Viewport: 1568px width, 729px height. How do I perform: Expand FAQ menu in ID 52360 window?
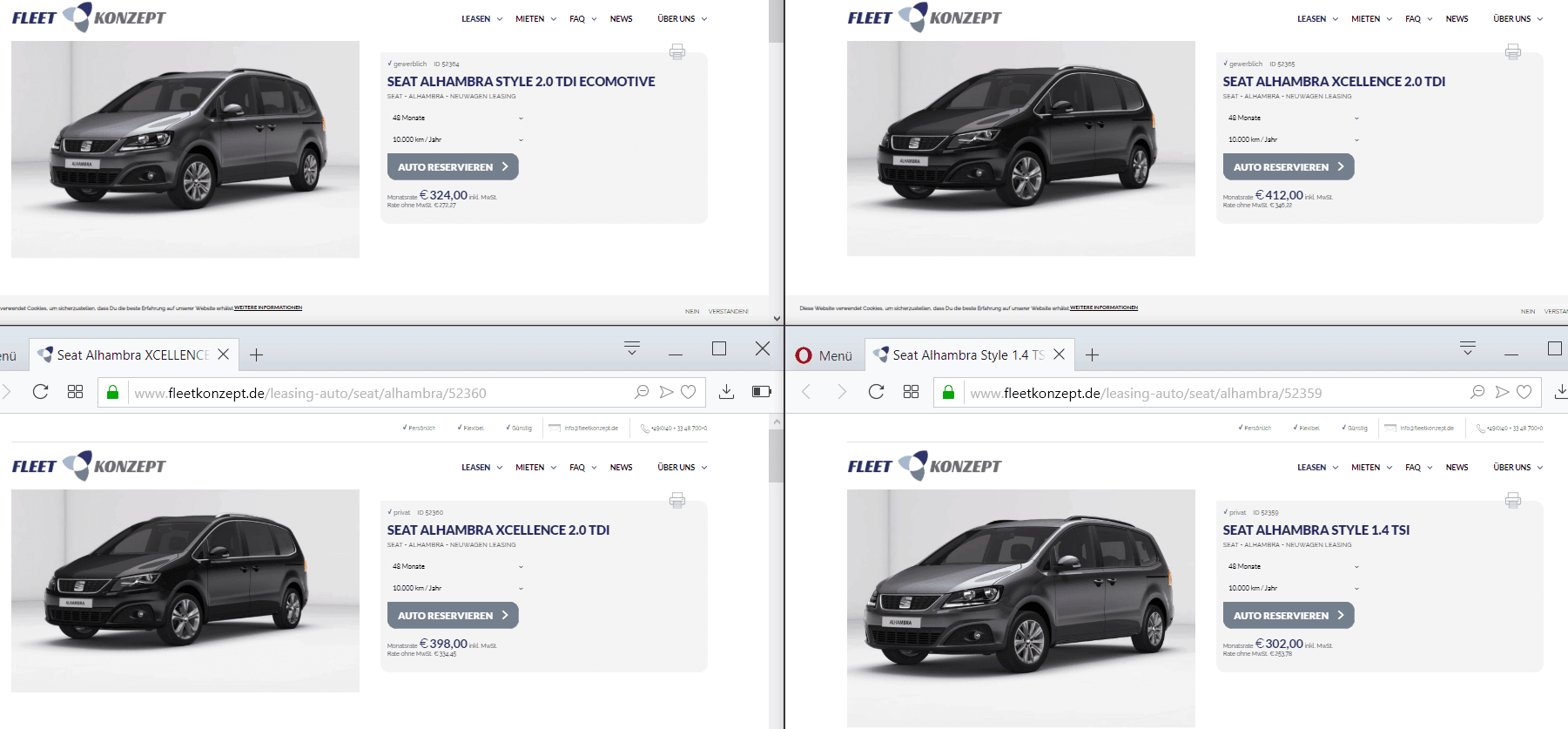pyautogui.click(x=582, y=467)
